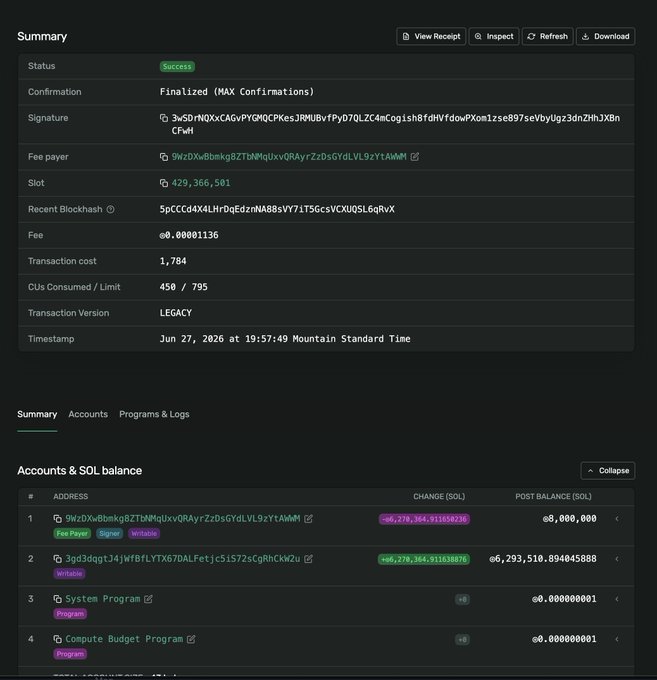
Task: Click post balance 6,293,510.894045888 value
Action: coord(543,559)
